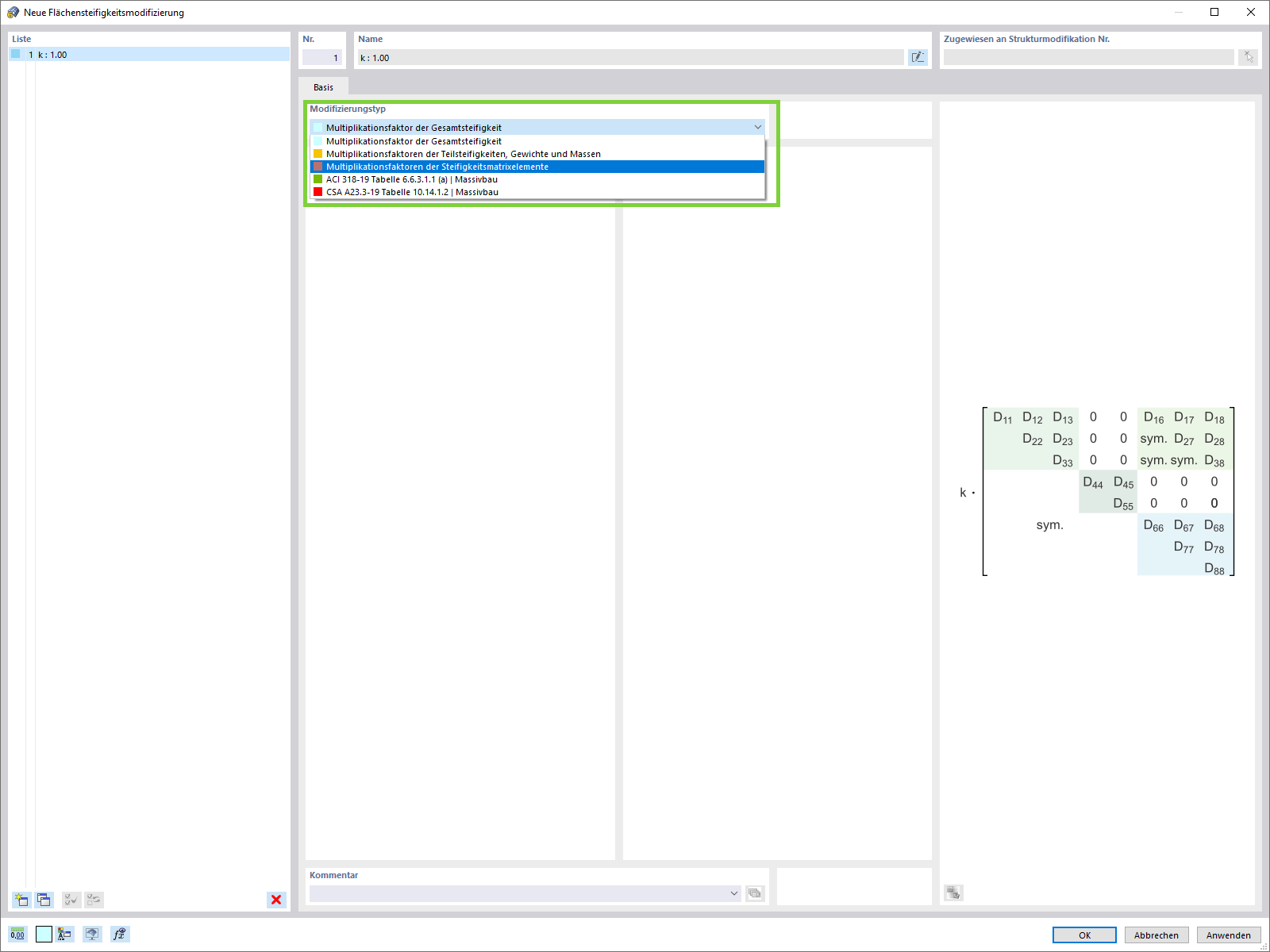Click the Anwenden button
Viewport: 1270px width, 952px height.
(1229, 935)
